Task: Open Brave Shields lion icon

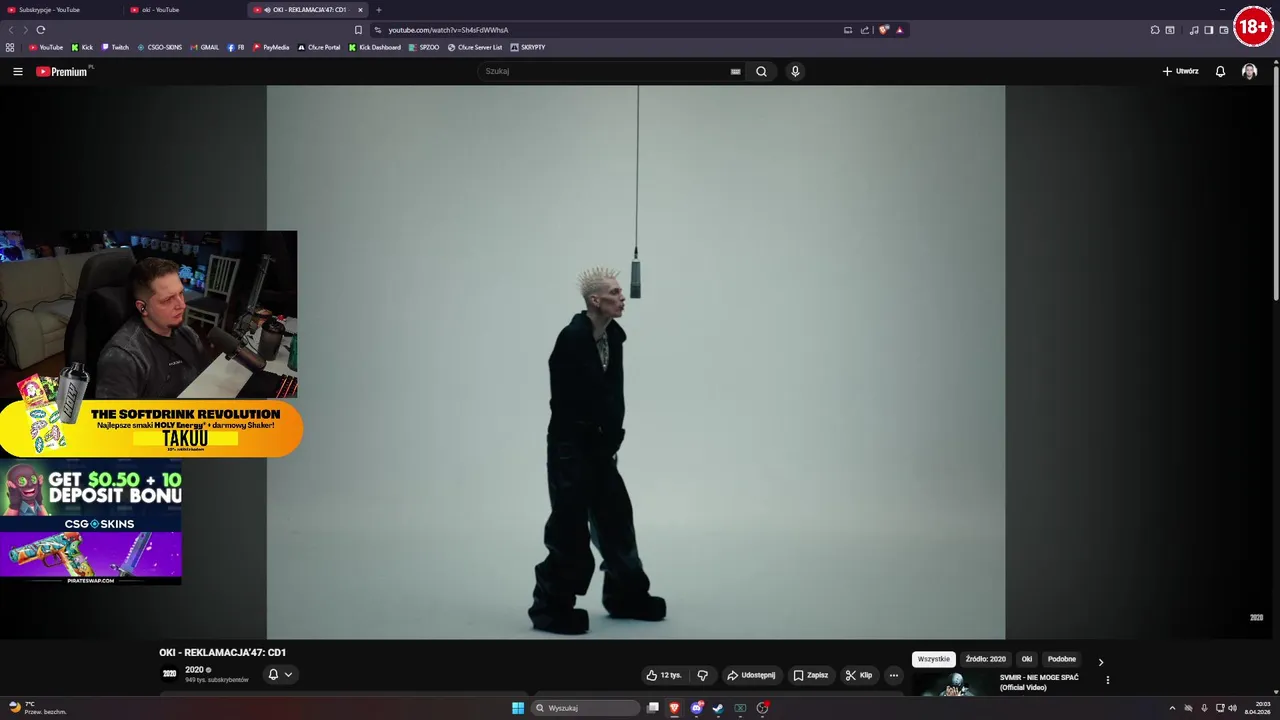Action: pyautogui.click(x=883, y=30)
